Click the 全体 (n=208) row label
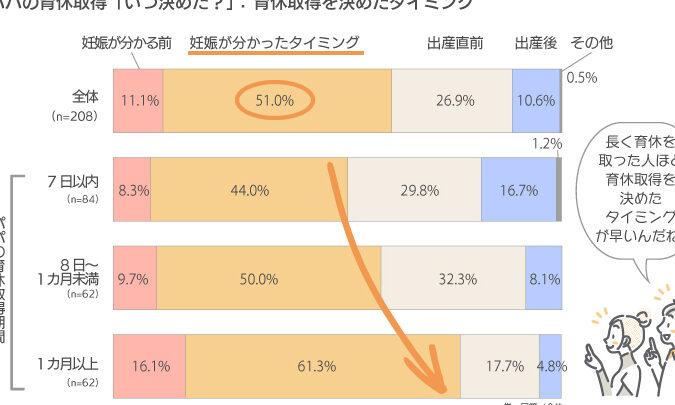 pyautogui.click(x=76, y=105)
